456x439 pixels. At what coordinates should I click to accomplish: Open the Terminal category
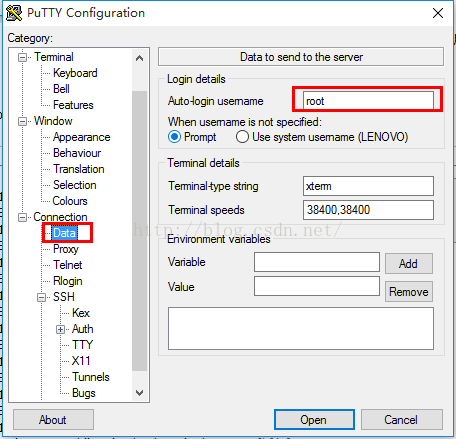pyautogui.click(x=54, y=57)
